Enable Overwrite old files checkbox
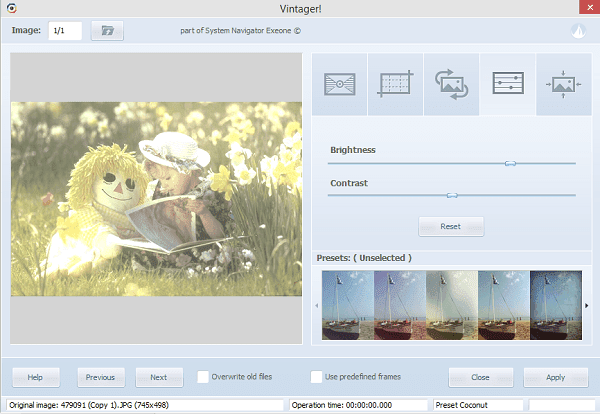Viewport: 600px width, 414px height. point(203,377)
